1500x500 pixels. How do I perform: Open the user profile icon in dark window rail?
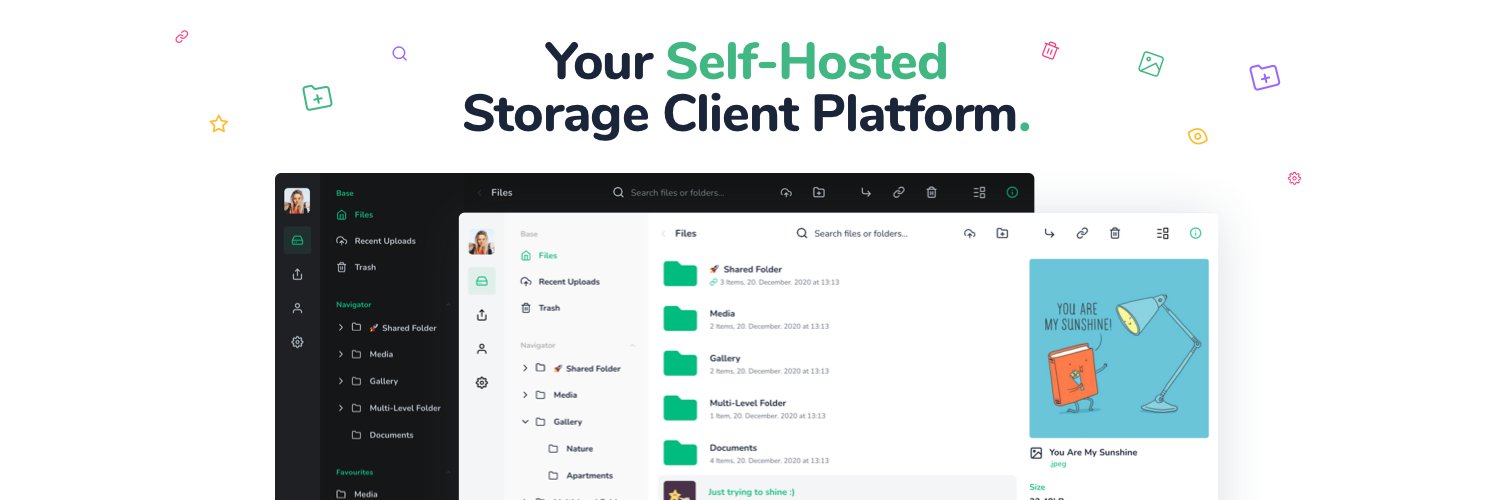(297, 308)
